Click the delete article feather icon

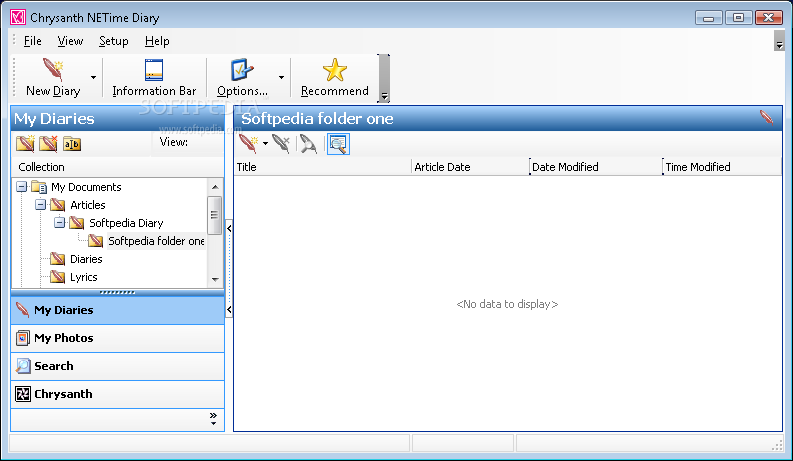281,144
